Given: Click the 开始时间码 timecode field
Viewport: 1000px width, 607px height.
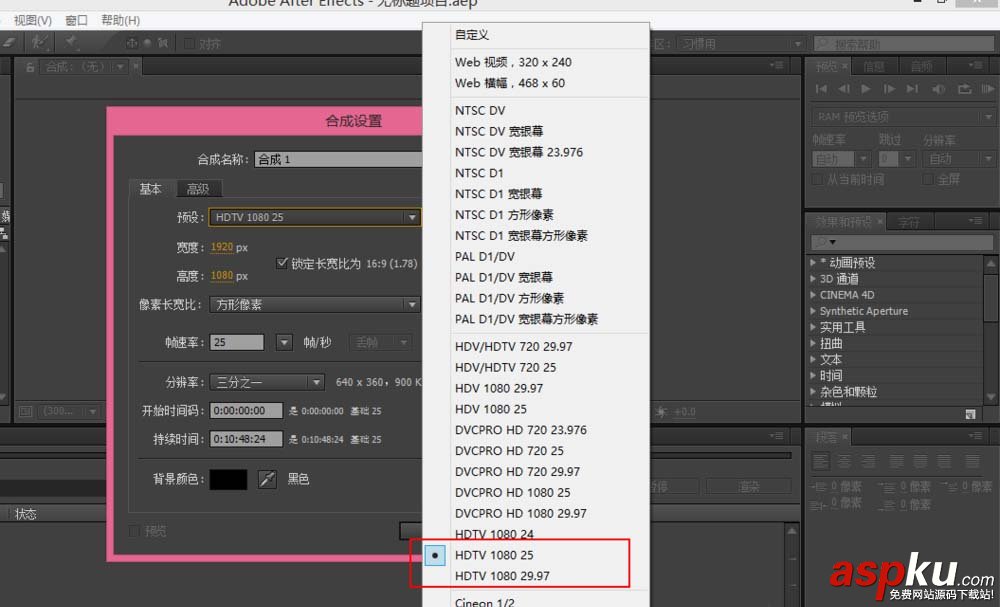Looking at the screenshot, I should coord(246,411).
